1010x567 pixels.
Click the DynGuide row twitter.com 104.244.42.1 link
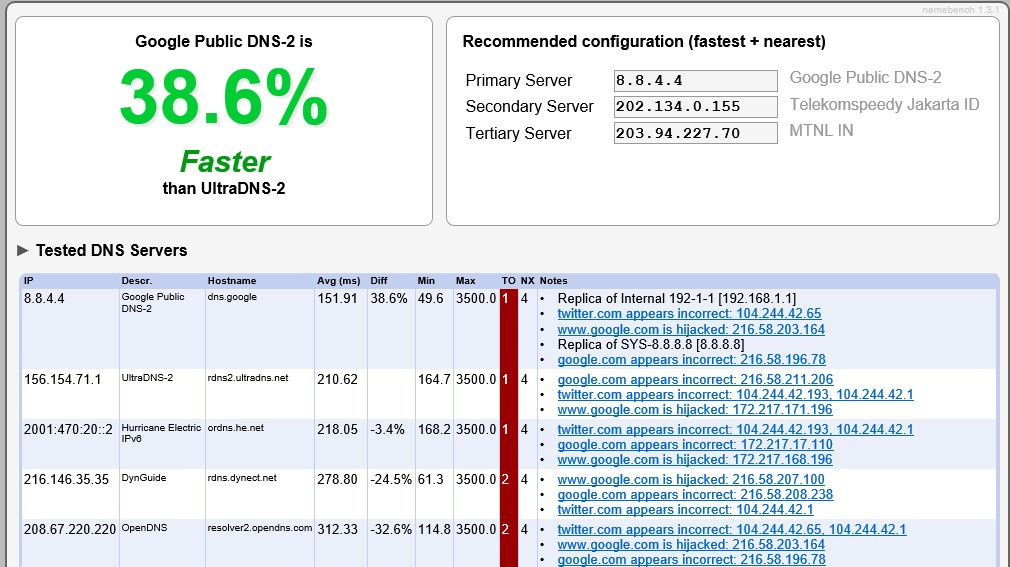(x=685, y=510)
